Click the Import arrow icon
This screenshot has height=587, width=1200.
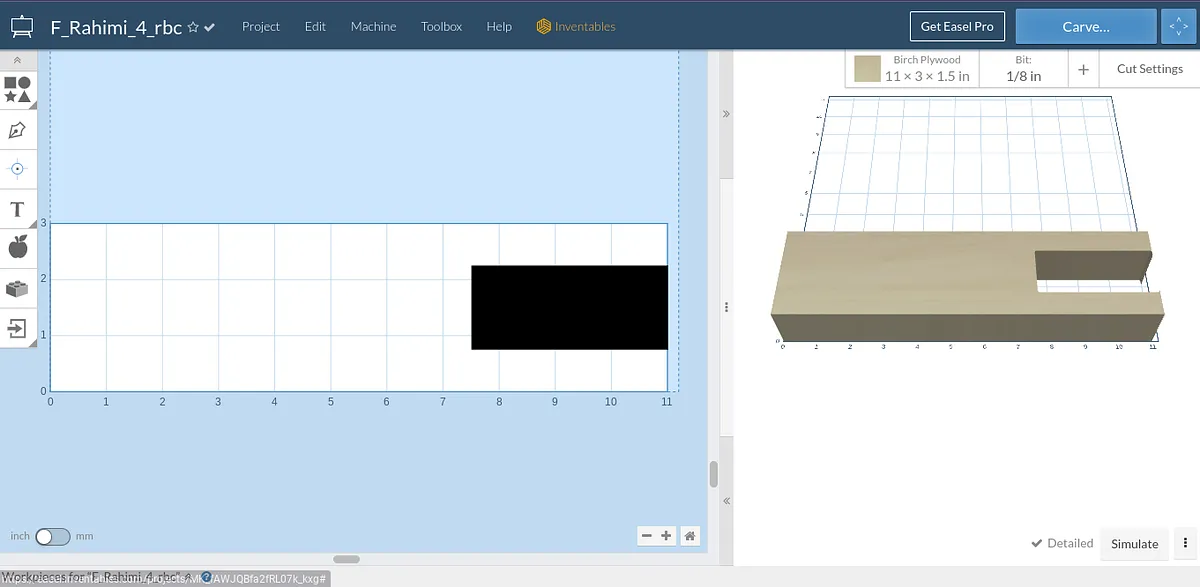click(17, 327)
